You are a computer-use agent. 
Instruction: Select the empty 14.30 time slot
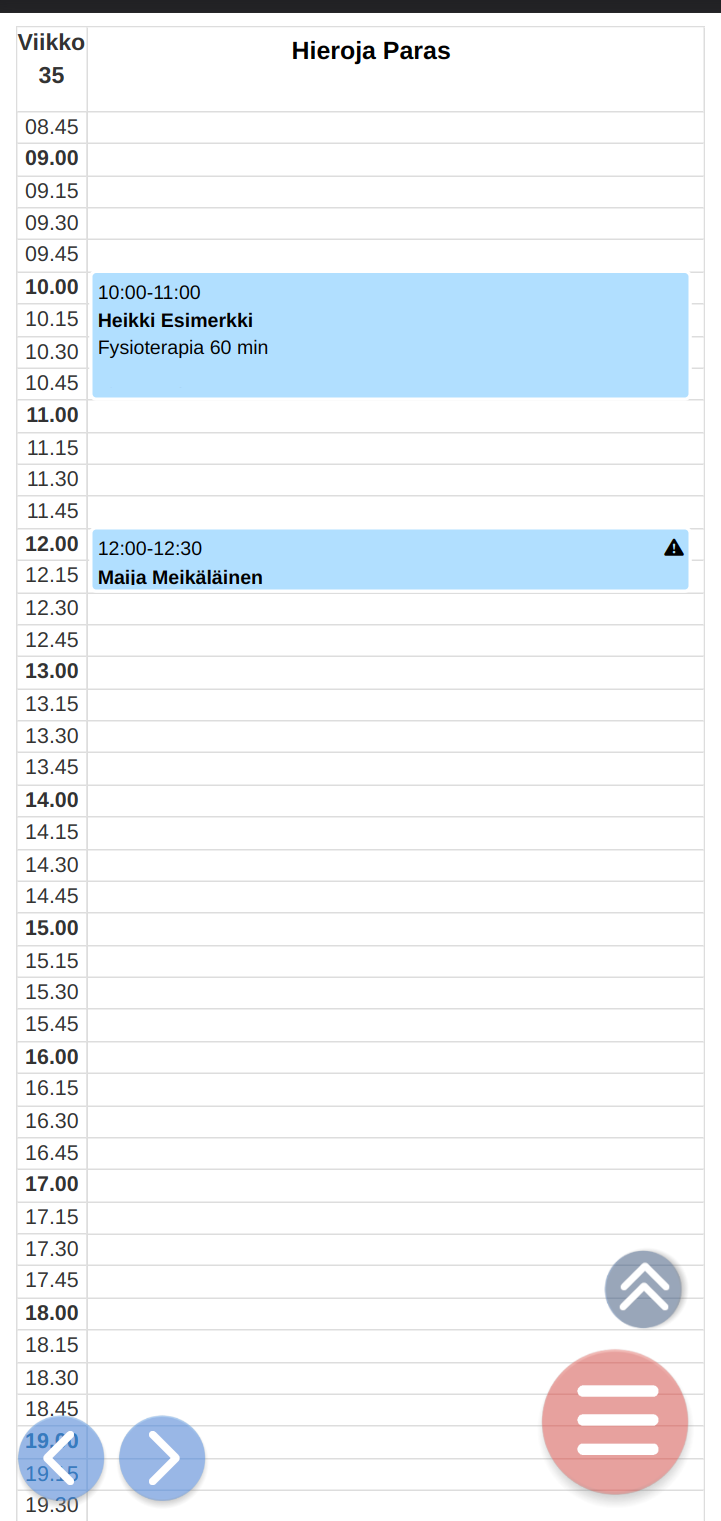[x=395, y=865]
